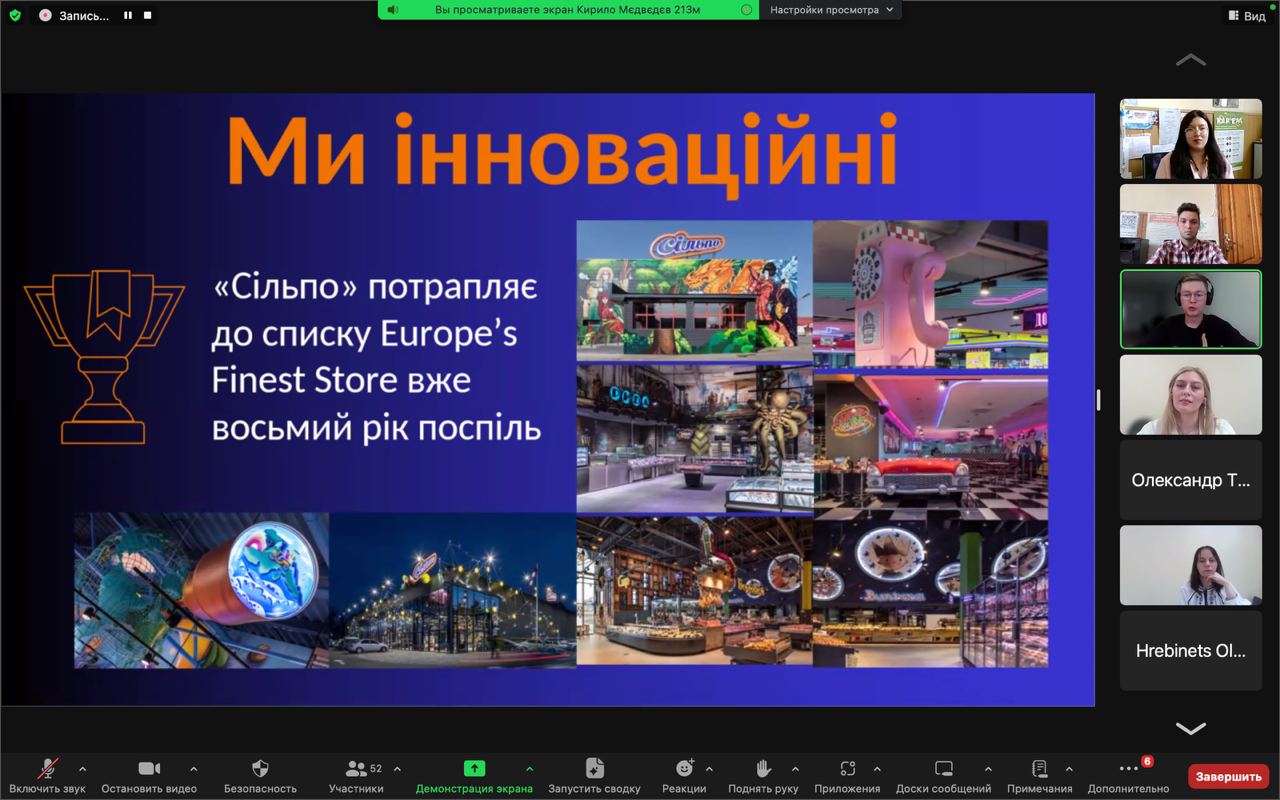
Task: Expand the Настройки просмотра dropdown
Action: click(830, 10)
